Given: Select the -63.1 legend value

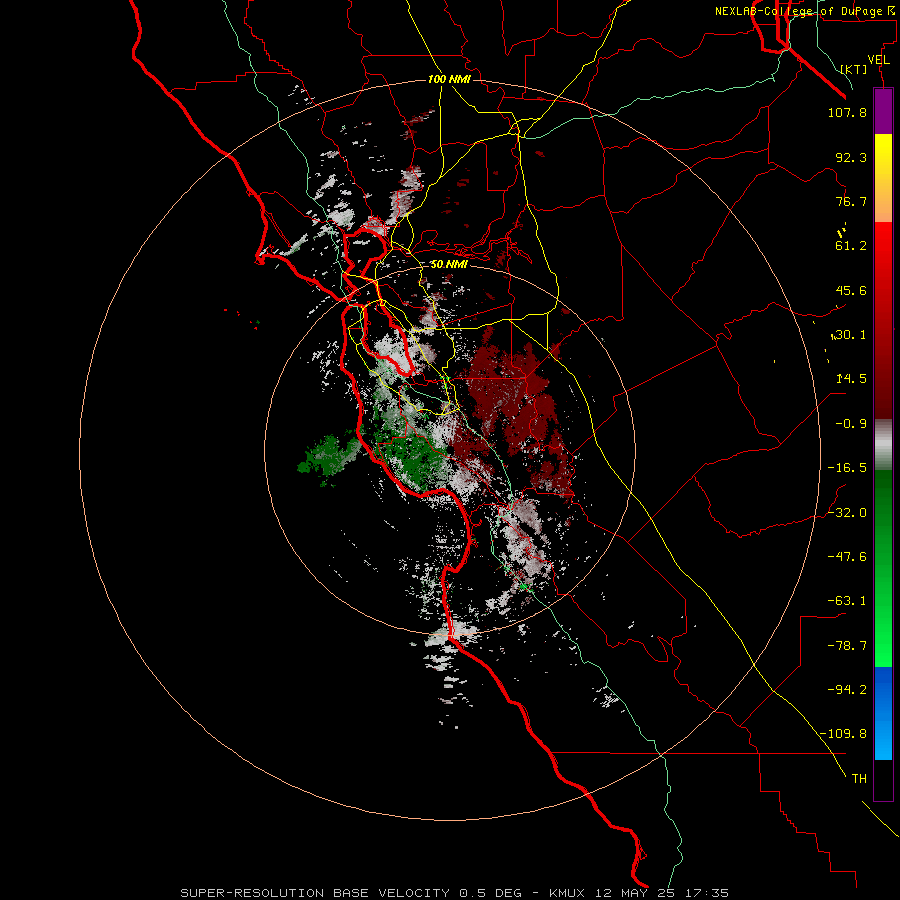Looking at the screenshot, I should [x=847, y=601].
